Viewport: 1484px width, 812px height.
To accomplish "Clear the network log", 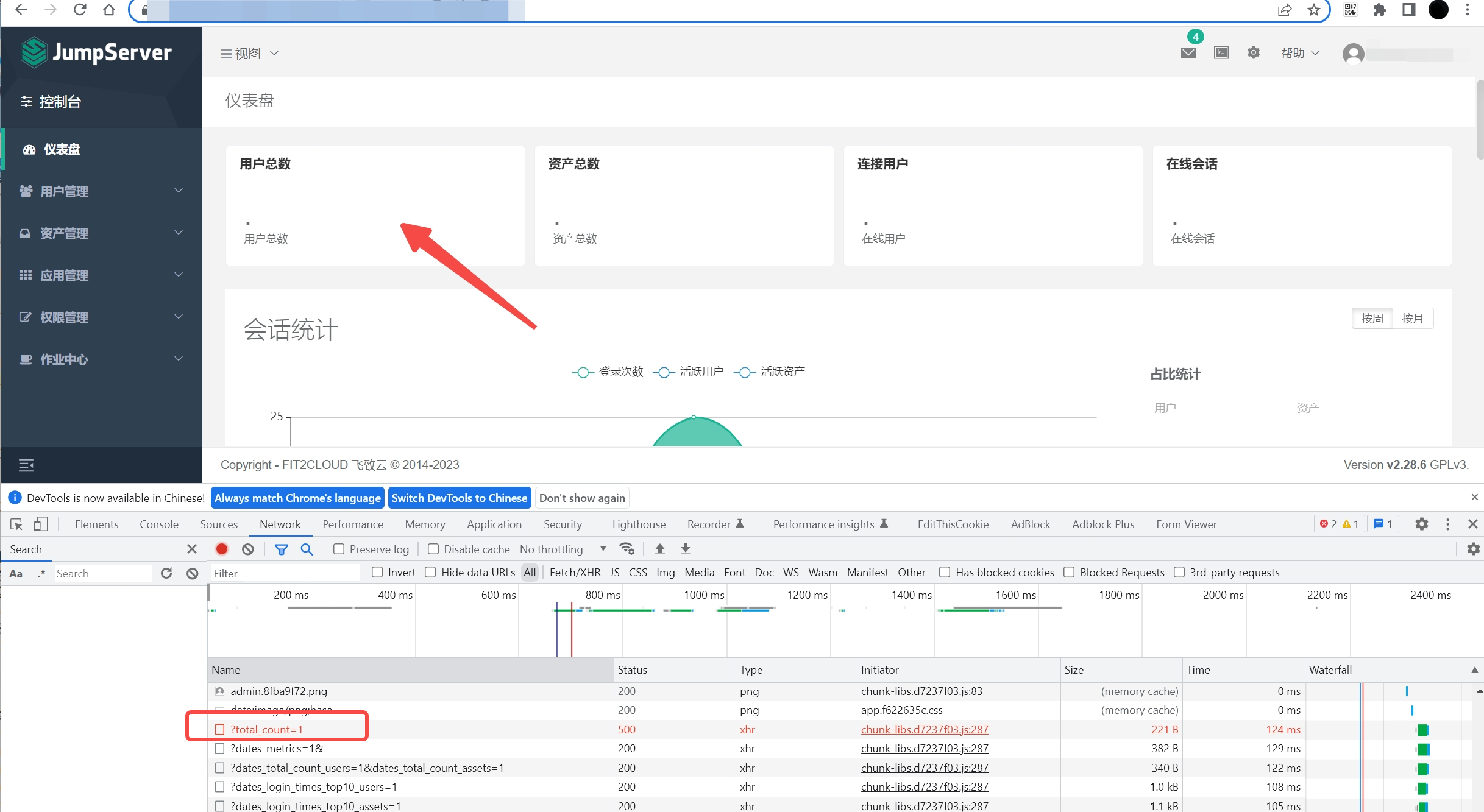I will (247, 549).
